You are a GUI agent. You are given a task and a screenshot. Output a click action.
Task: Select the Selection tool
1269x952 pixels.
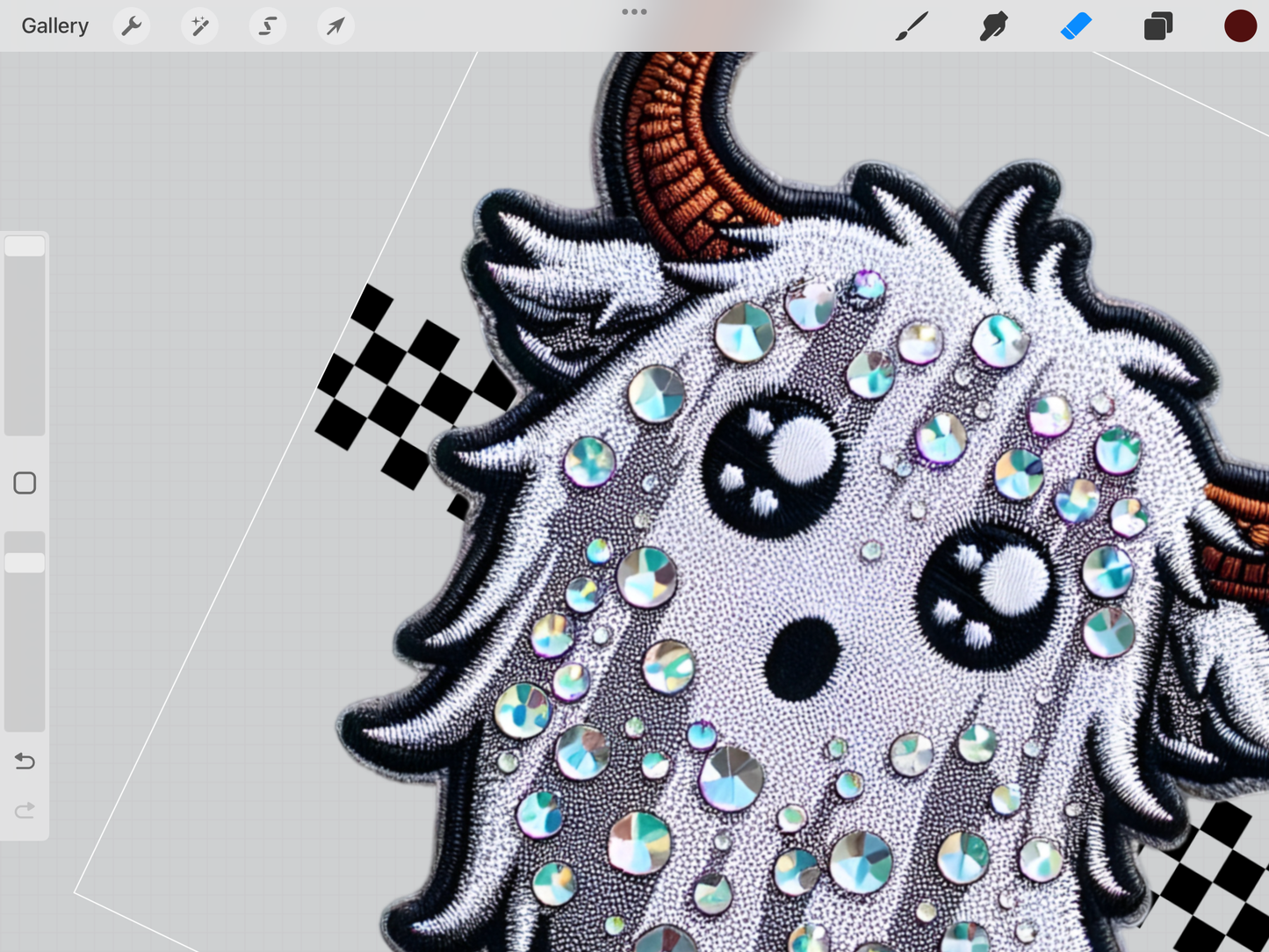click(x=267, y=25)
